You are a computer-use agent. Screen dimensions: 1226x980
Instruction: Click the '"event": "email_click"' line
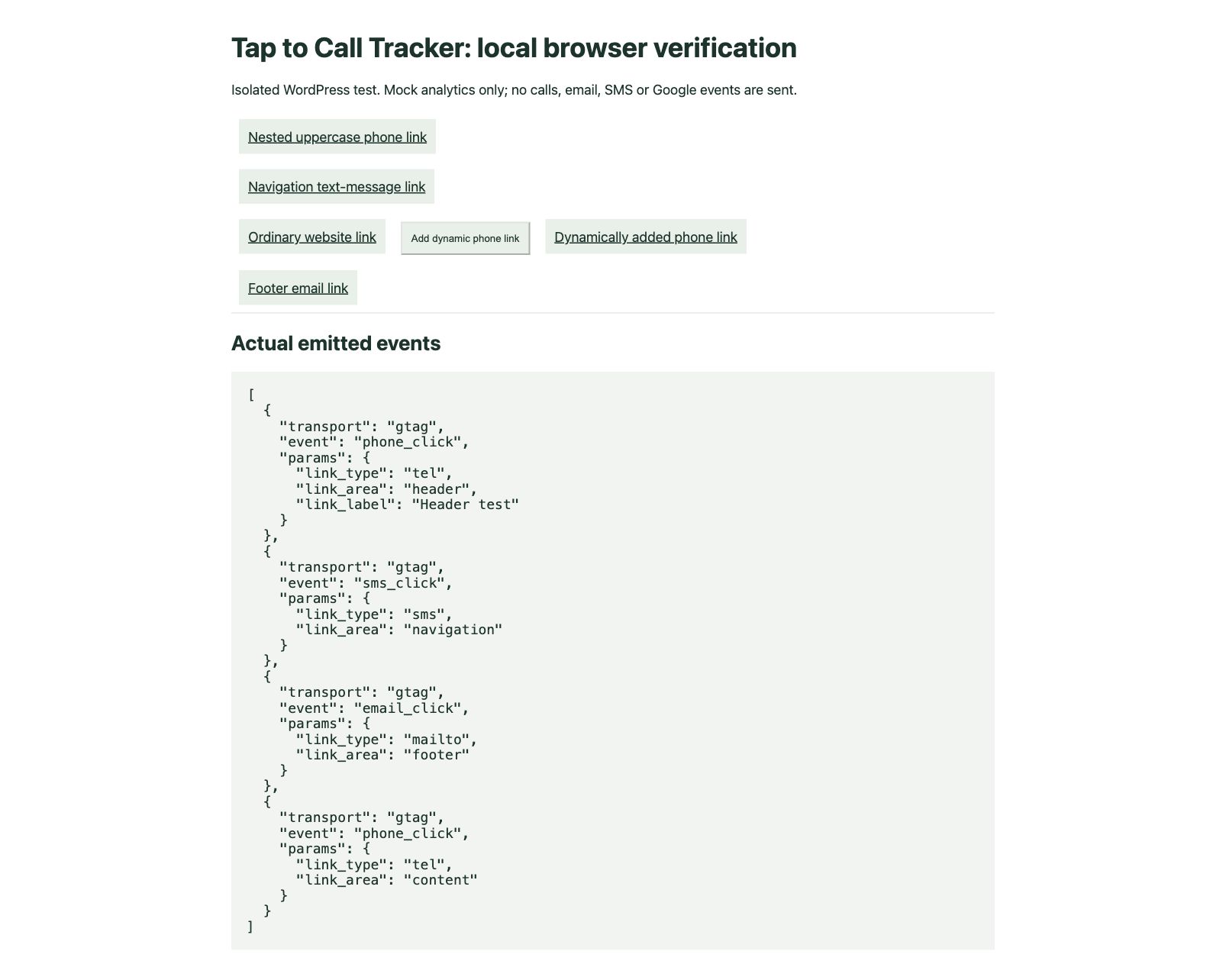374,708
